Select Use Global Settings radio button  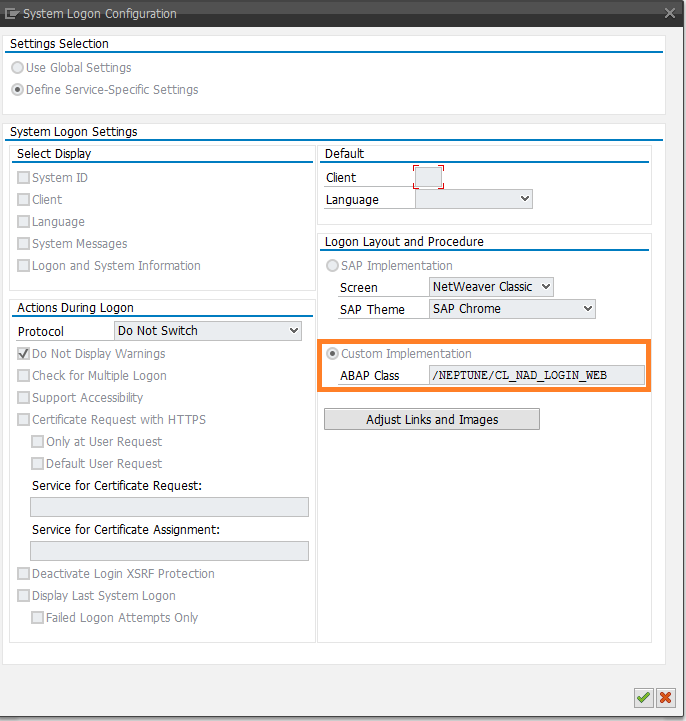(18, 68)
